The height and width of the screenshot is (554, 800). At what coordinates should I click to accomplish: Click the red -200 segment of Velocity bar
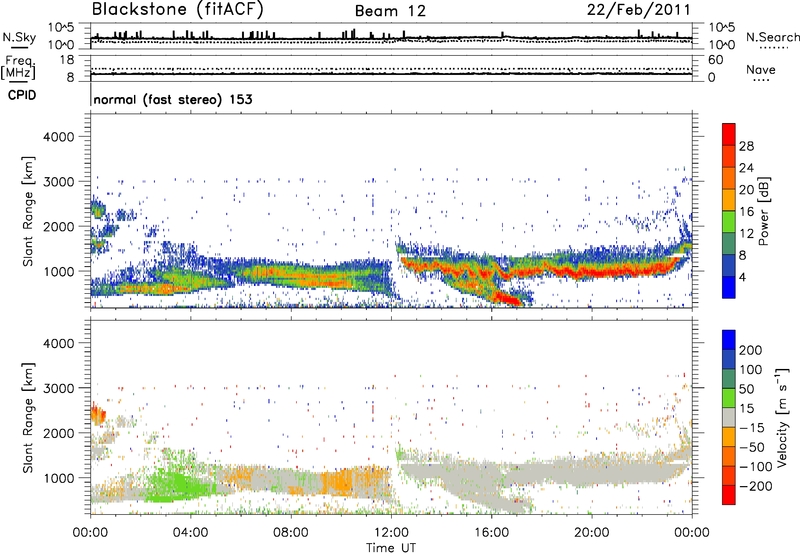click(729, 495)
